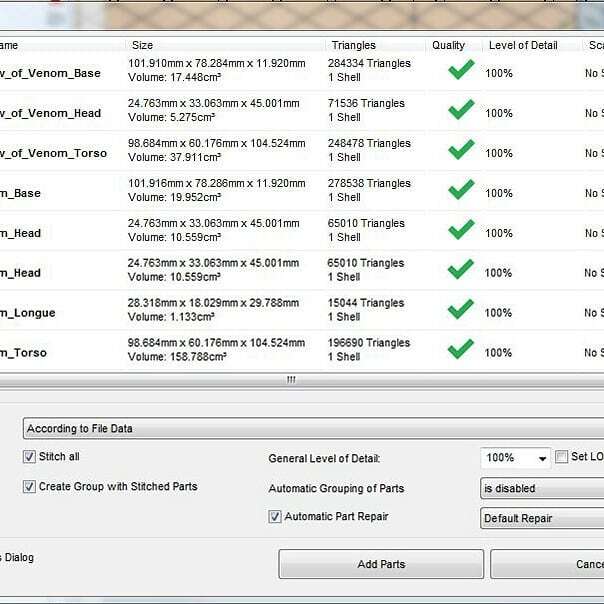Click quality checkmark for v_of_Venom_Torso row

coord(461,149)
